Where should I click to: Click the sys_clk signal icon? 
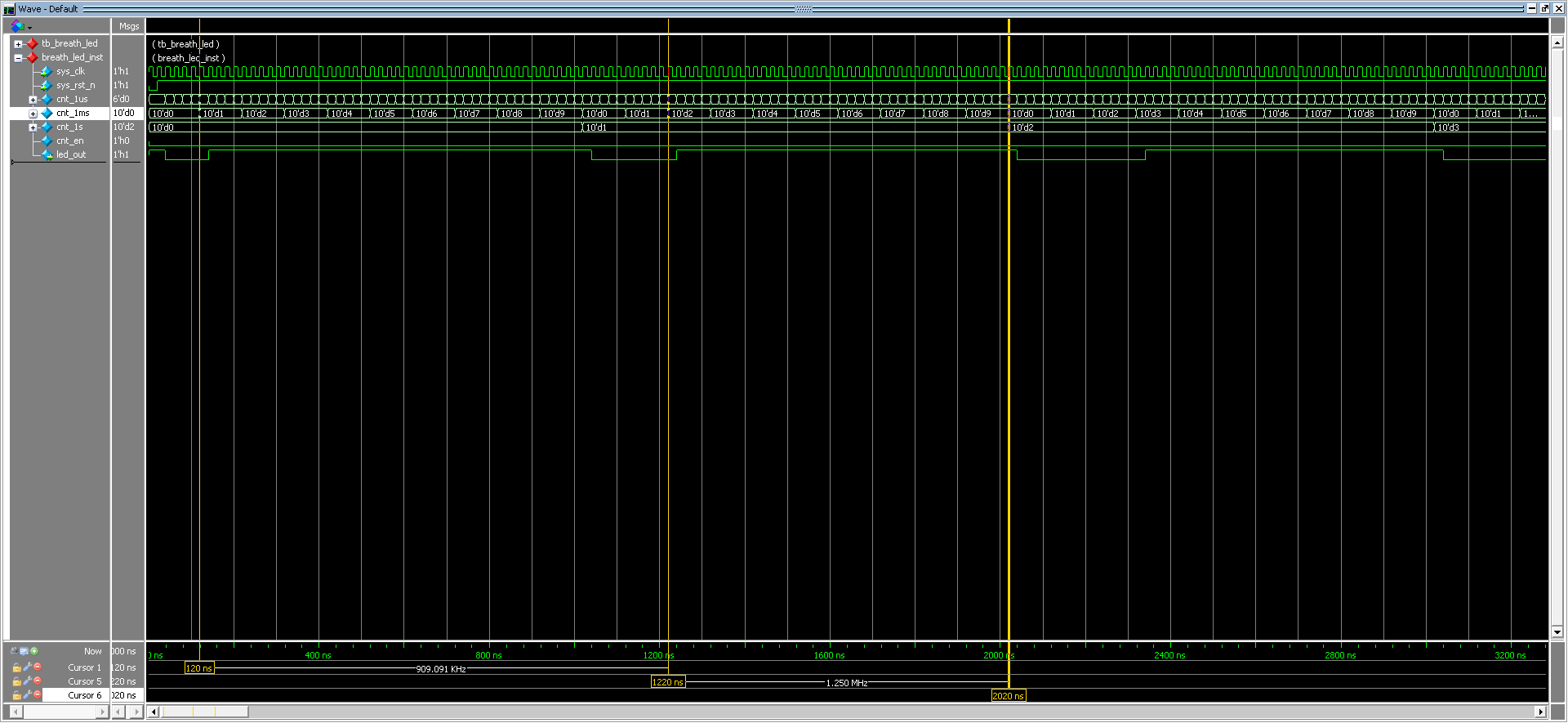(x=47, y=72)
